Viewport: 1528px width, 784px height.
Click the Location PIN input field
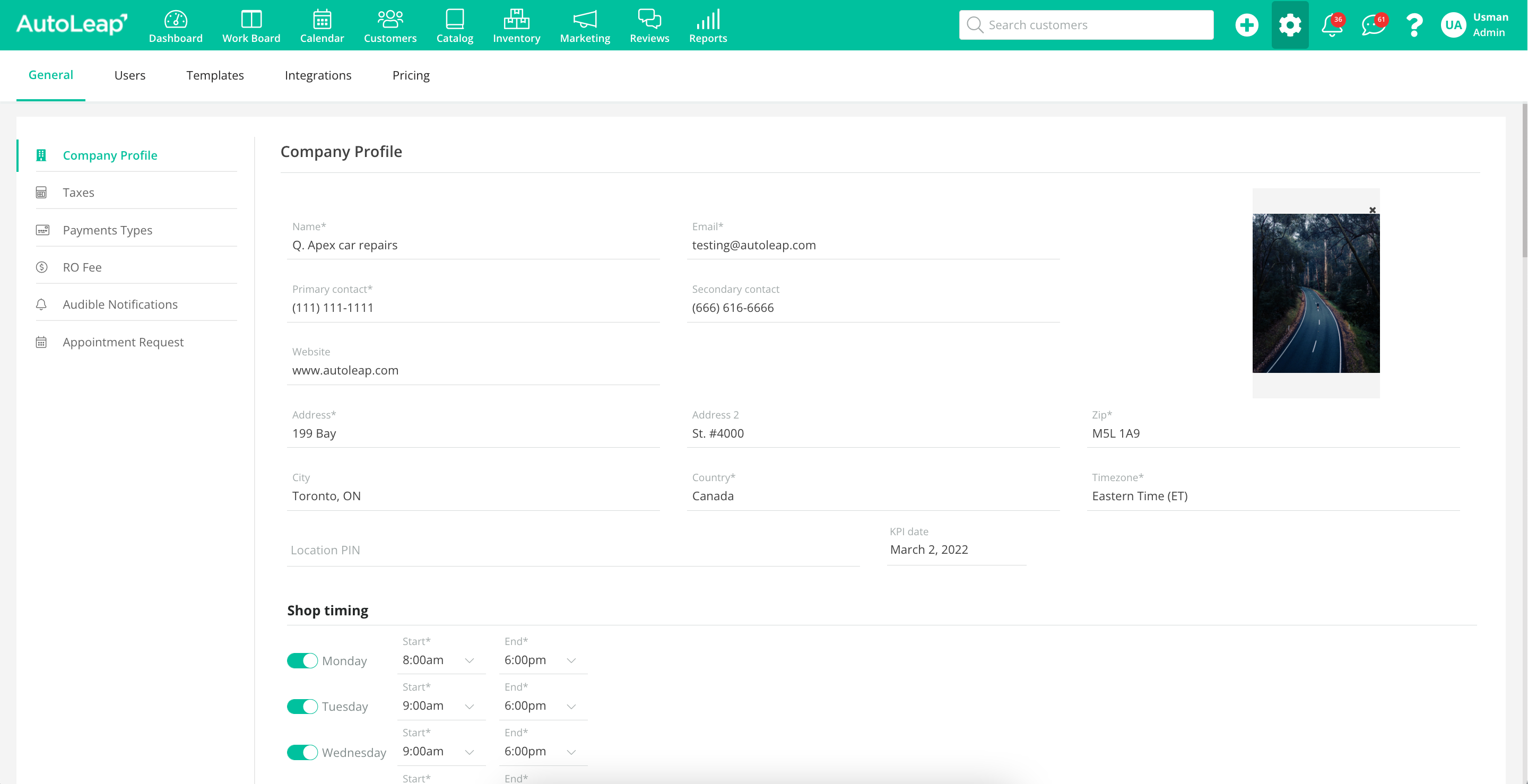572,550
